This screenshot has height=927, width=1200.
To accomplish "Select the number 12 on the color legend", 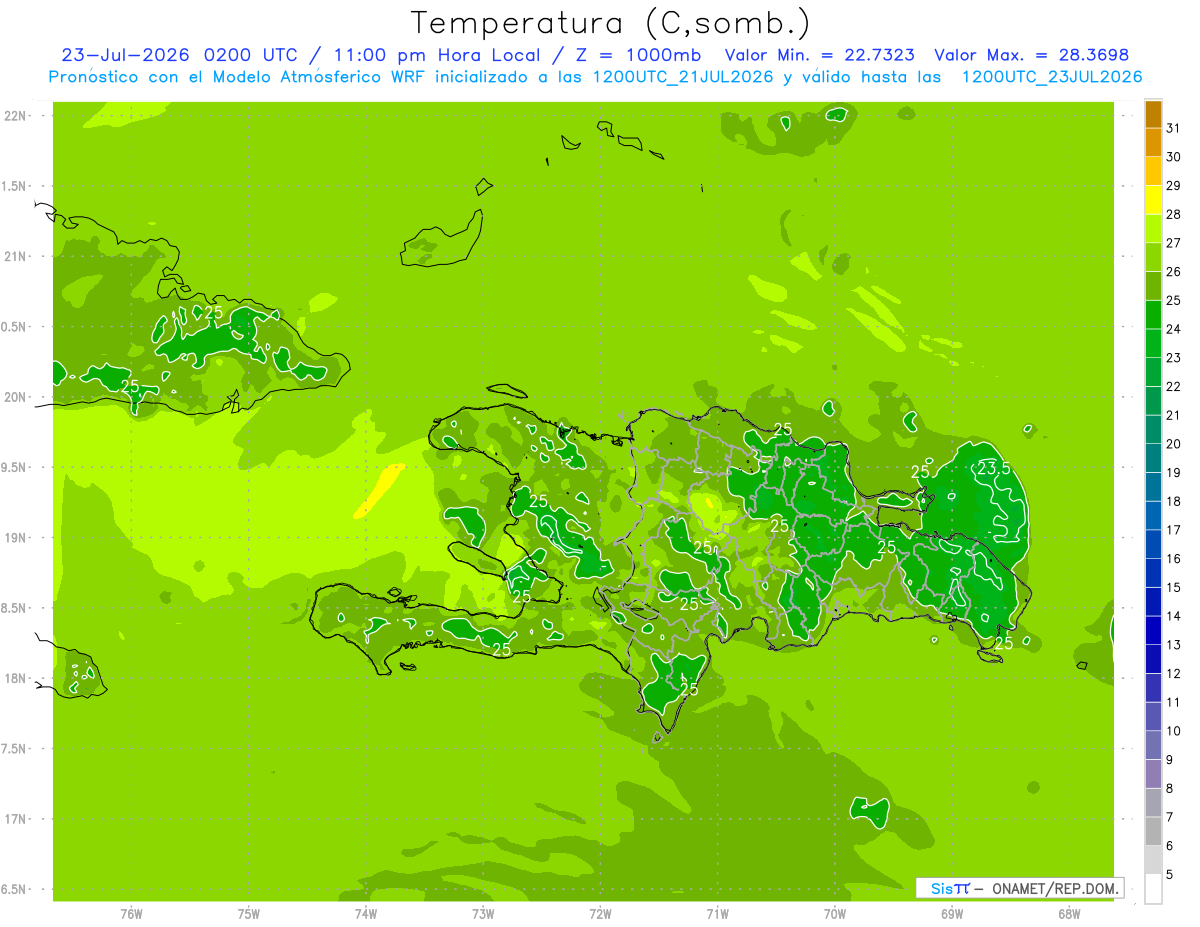I will 1173,673.
